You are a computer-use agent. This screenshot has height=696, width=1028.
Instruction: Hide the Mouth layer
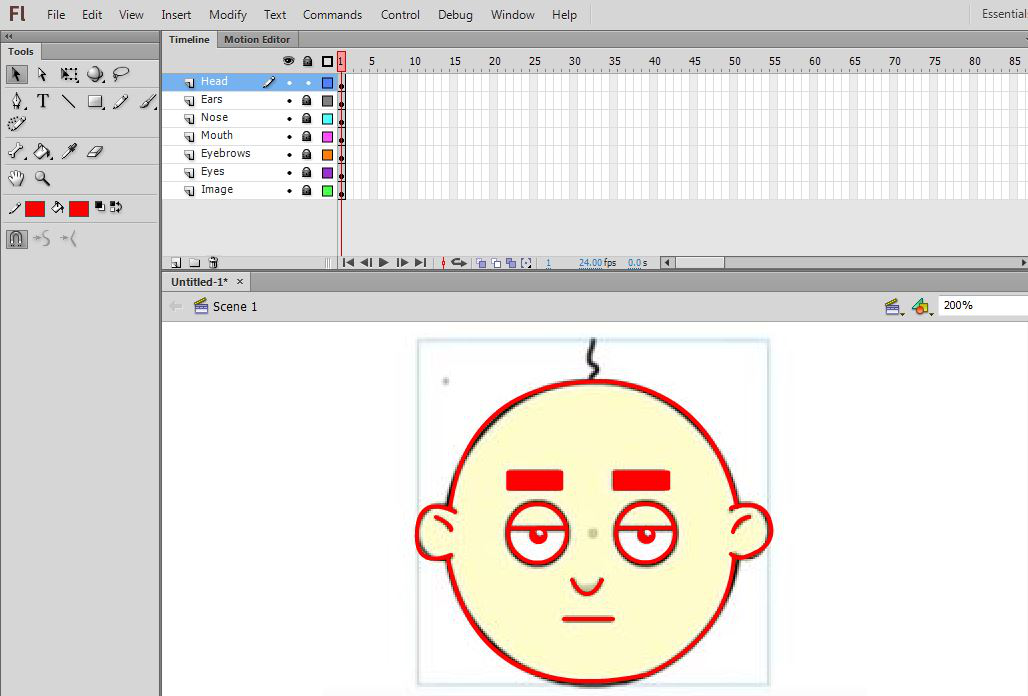point(289,136)
